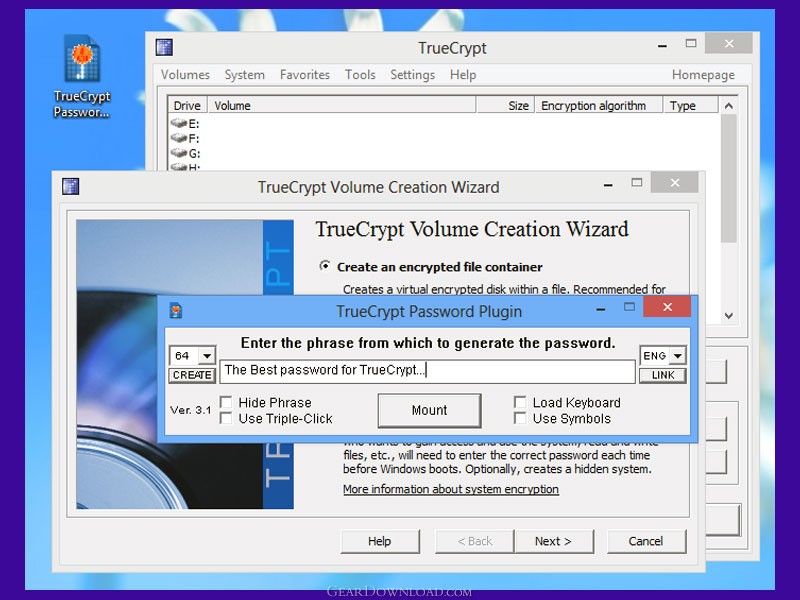This screenshot has width=800, height=600.
Task: Click the Volume column header
Action: (x=341, y=105)
